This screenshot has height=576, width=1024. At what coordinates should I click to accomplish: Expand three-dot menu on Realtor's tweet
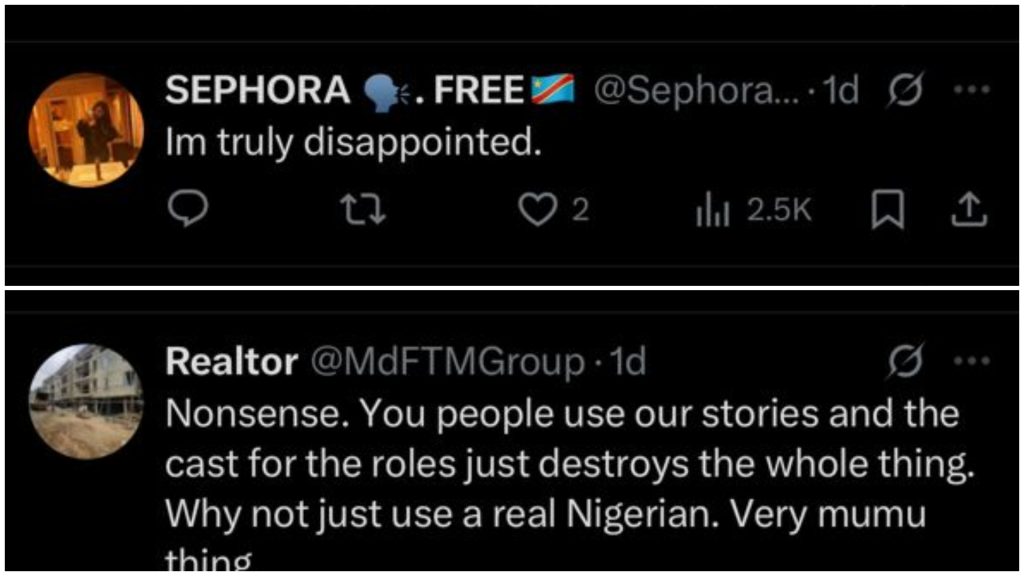click(x=971, y=361)
